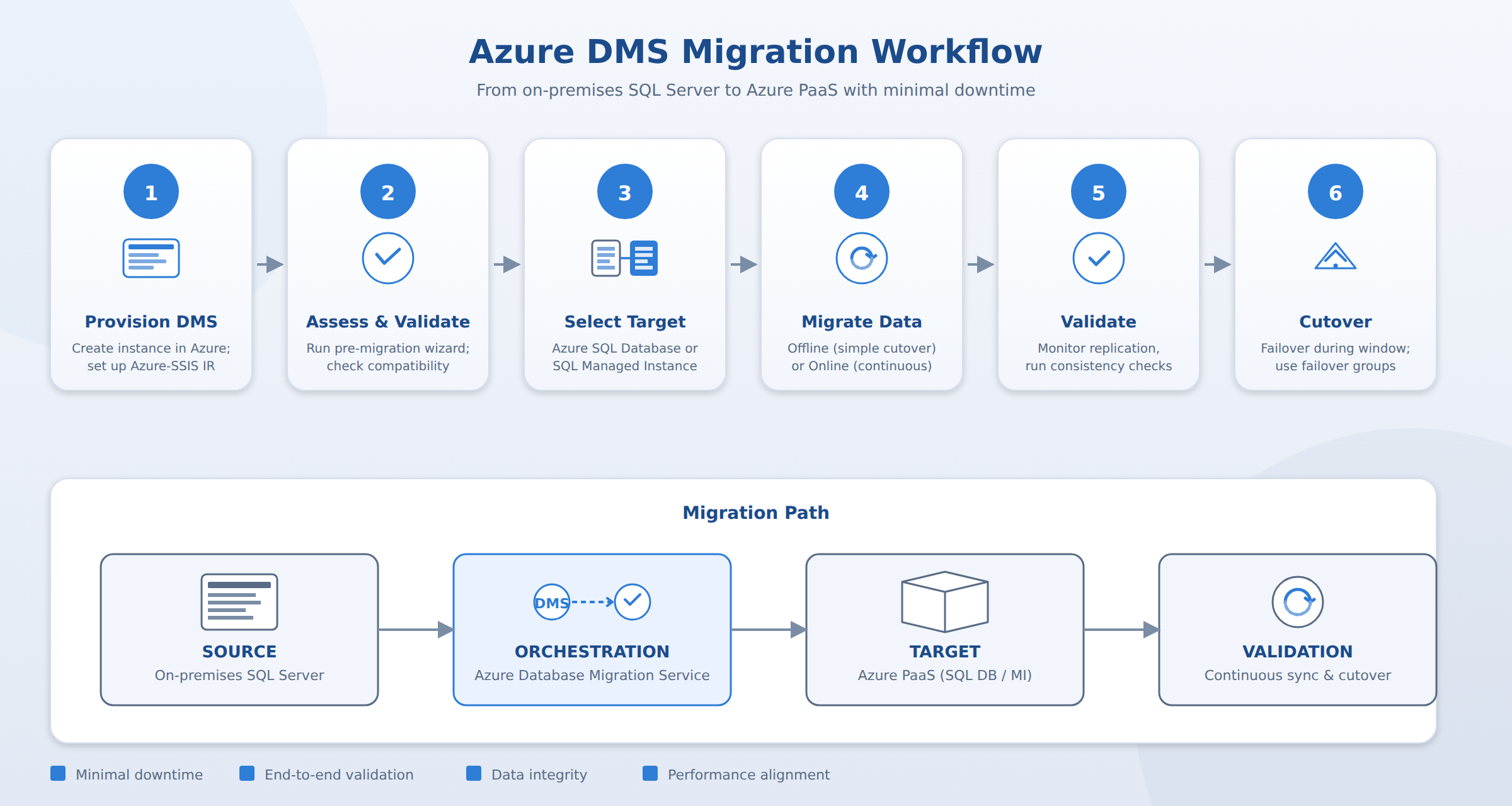Click 'Azure SQL Database or' text

625,348
